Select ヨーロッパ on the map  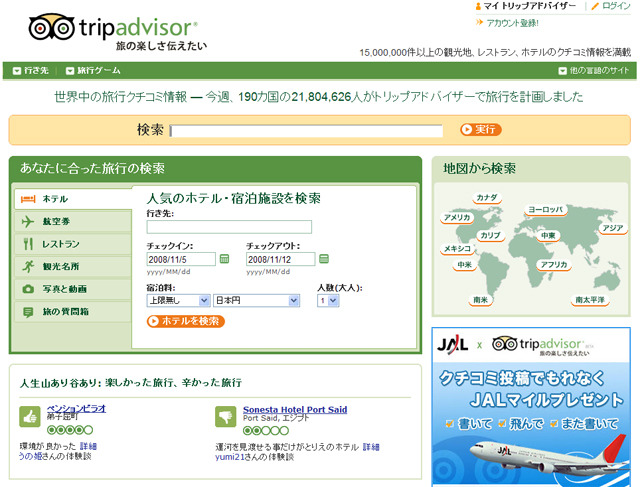546,210
